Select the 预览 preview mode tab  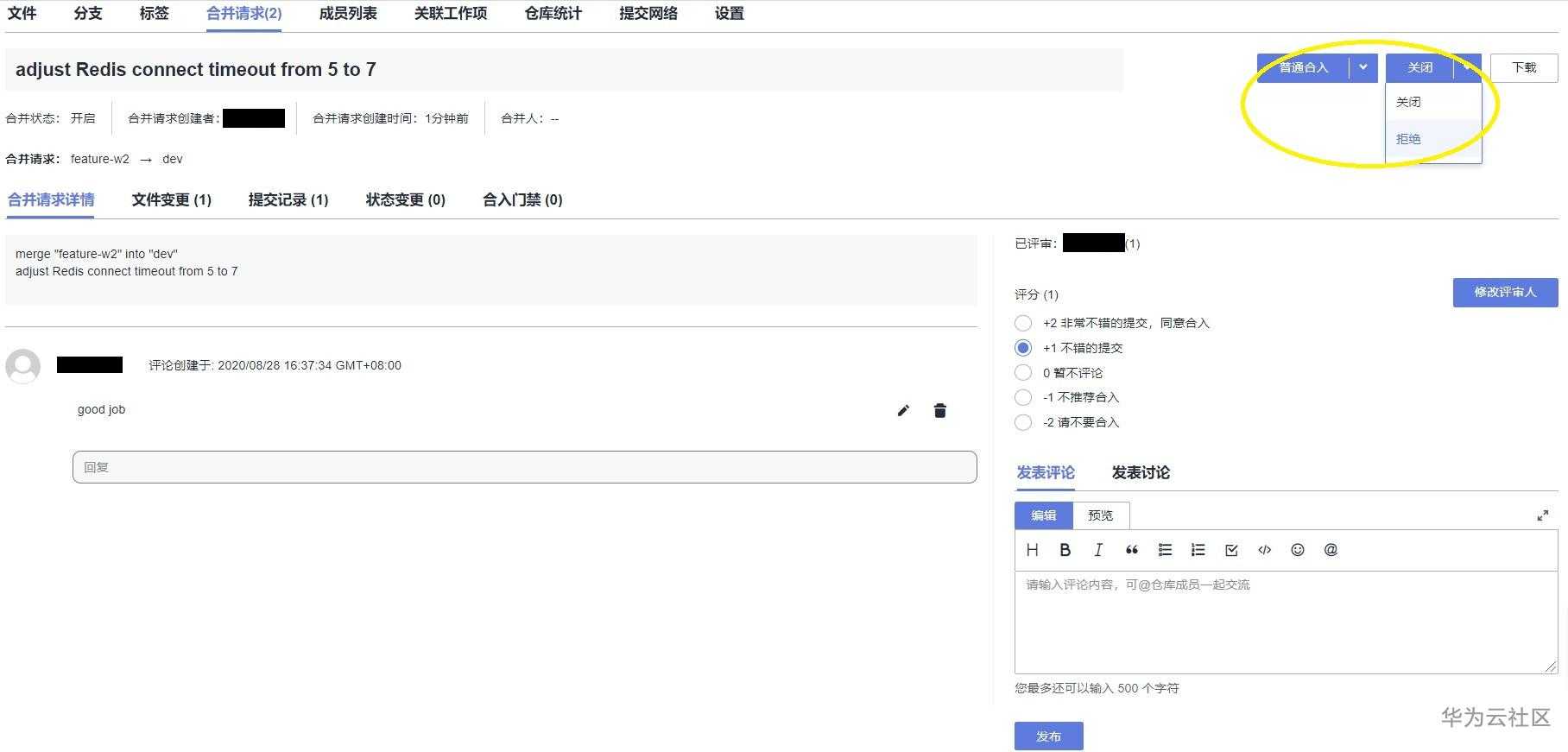(x=1101, y=515)
